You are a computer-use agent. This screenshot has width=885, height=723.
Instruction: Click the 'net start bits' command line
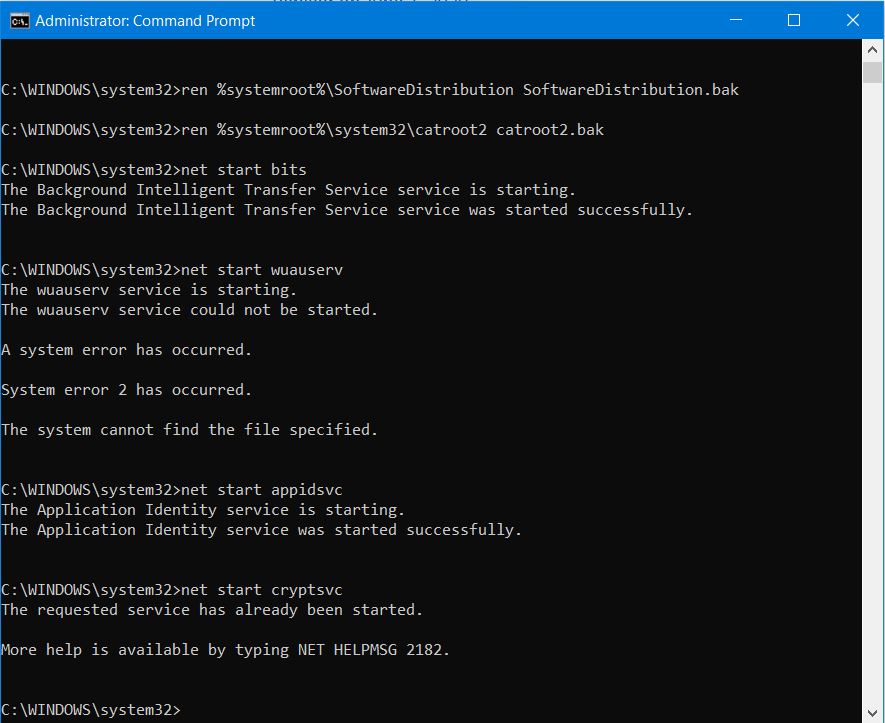154,170
